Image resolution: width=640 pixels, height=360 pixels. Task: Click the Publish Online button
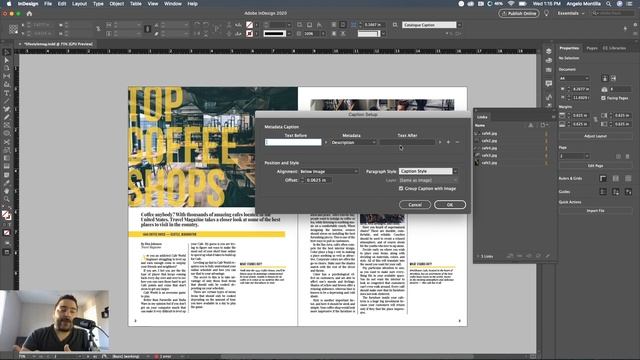519,13
